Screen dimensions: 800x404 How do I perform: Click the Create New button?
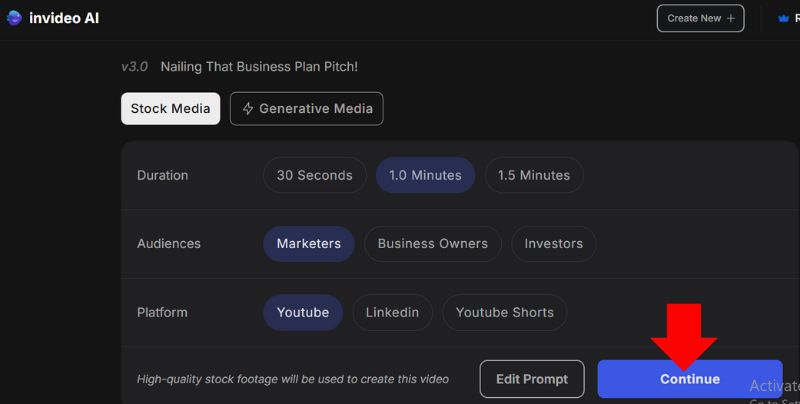[701, 18]
